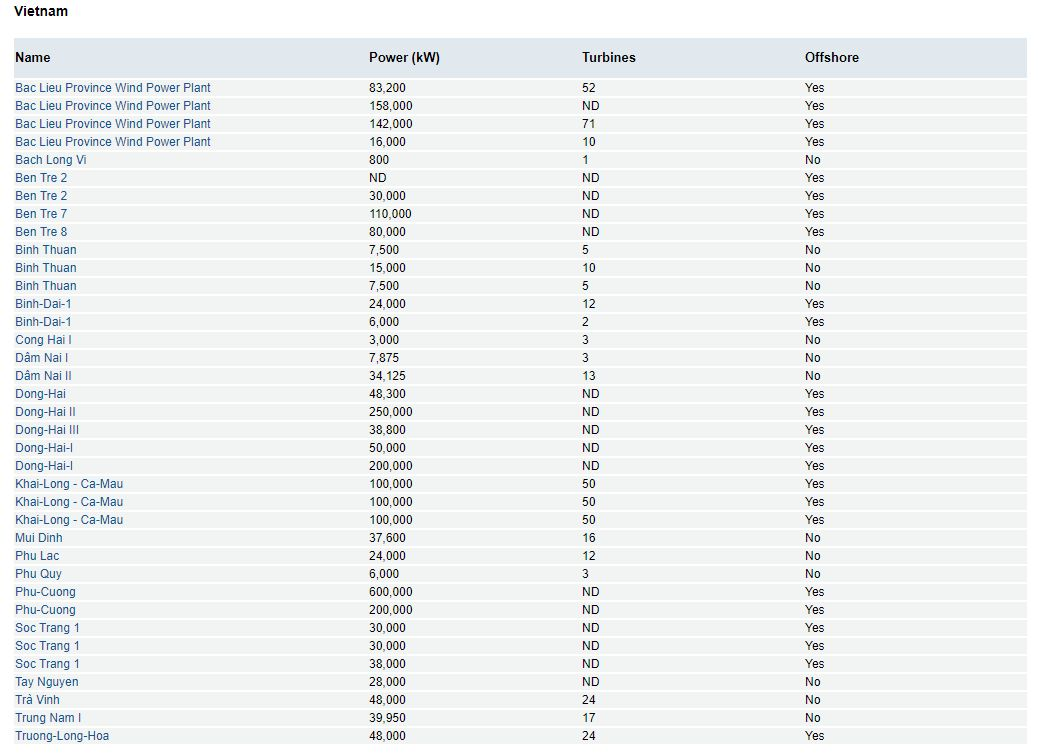Click turbine count 71
This screenshot has height=753, width=1038.
point(589,123)
